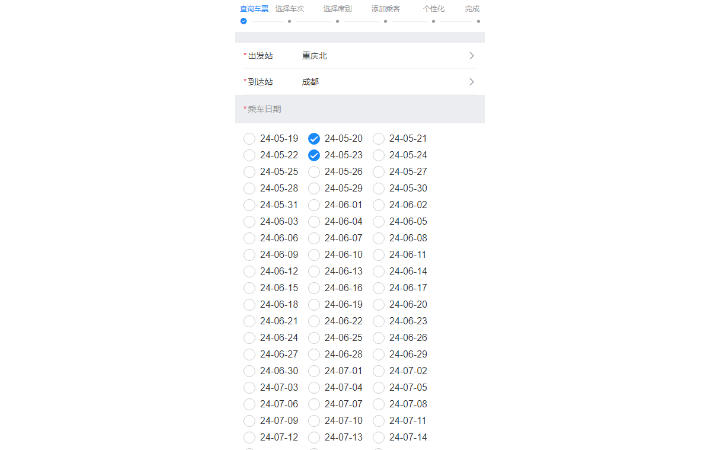The height and width of the screenshot is (450, 720).
Task: Uncheck the 24-05-20 date checkbox
Action: point(314,139)
